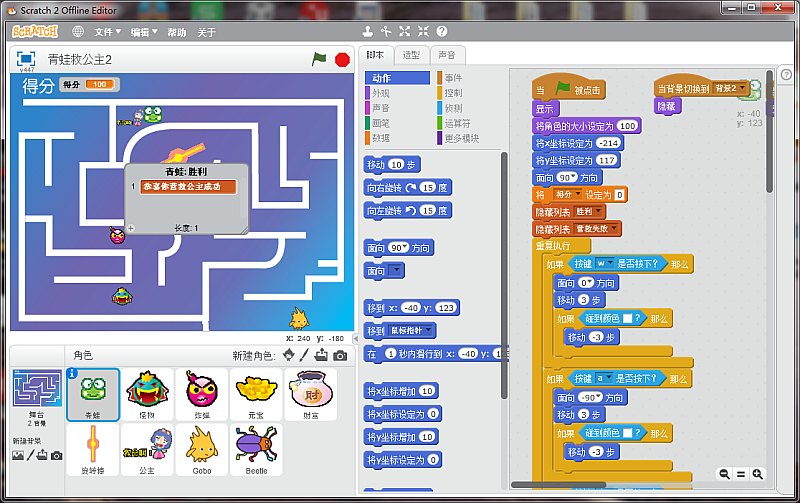Open the 文件 menu
This screenshot has height=503, width=800.
point(107,32)
